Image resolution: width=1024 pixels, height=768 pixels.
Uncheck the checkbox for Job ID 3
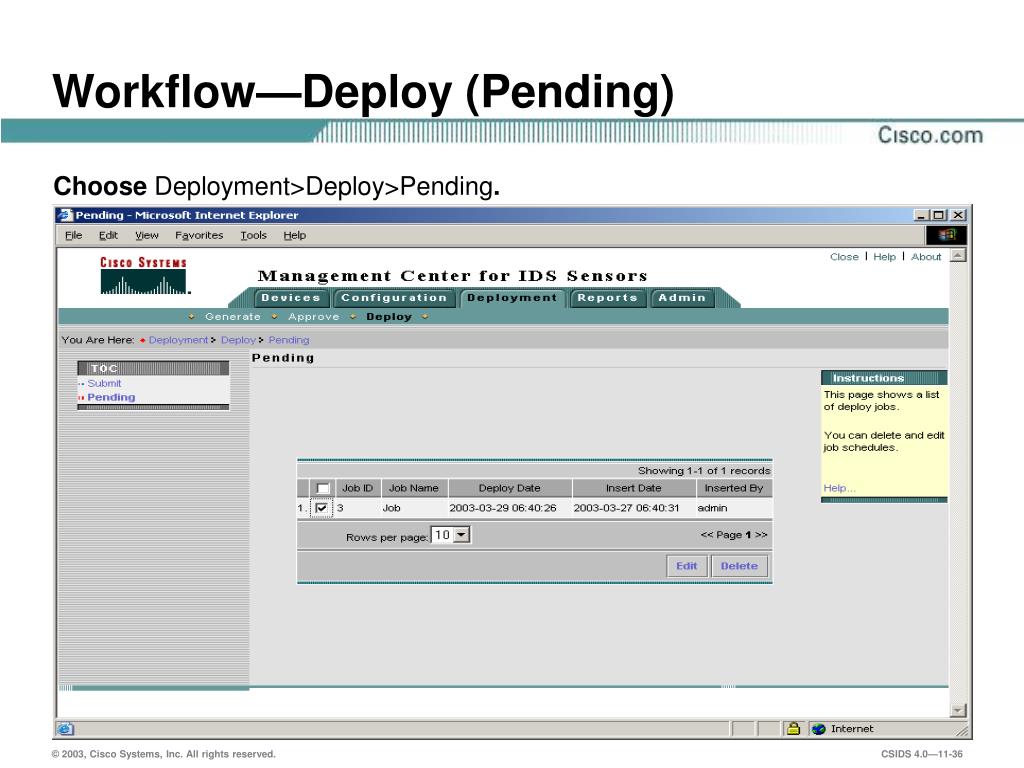coord(321,507)
